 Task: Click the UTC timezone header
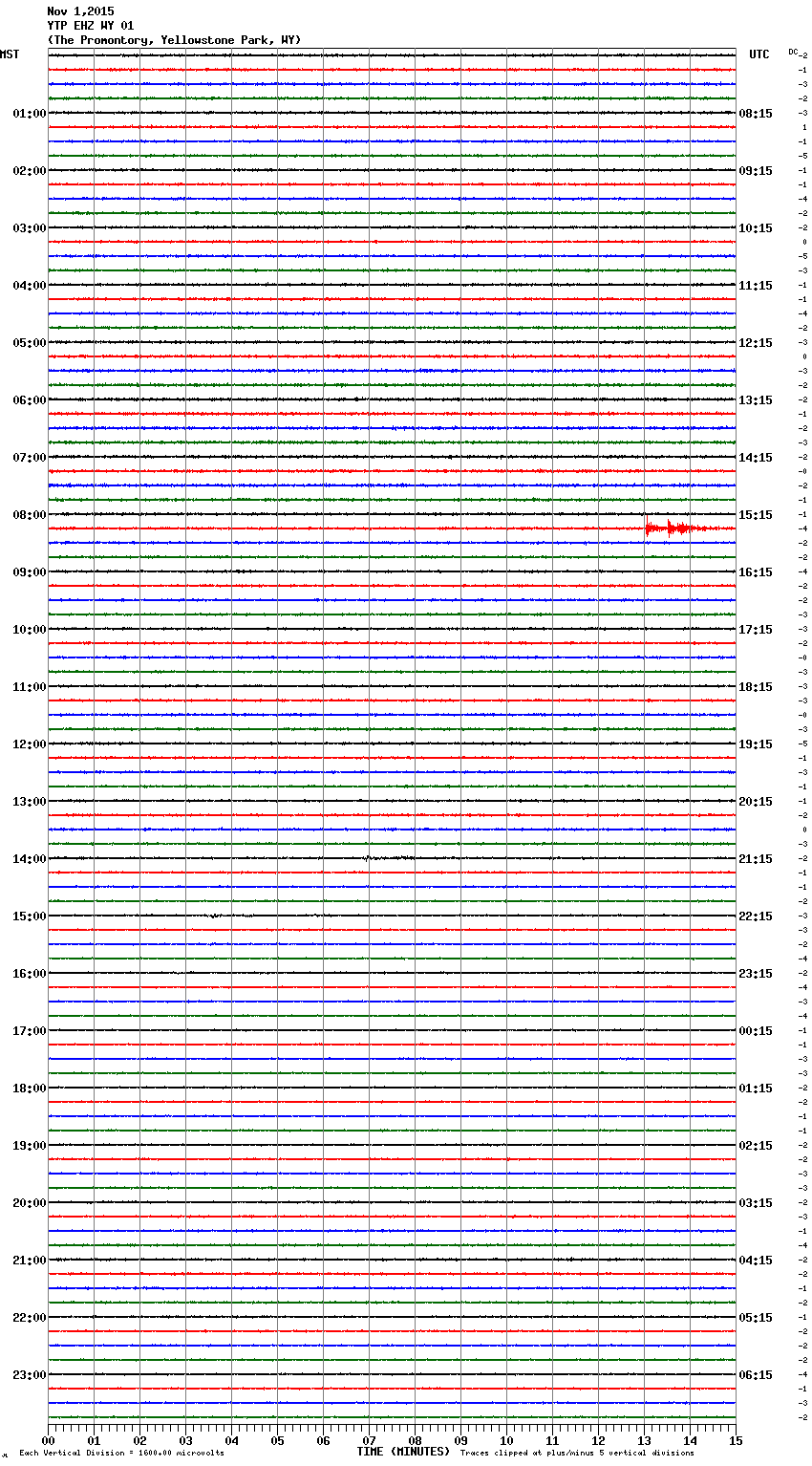point(759,54)
